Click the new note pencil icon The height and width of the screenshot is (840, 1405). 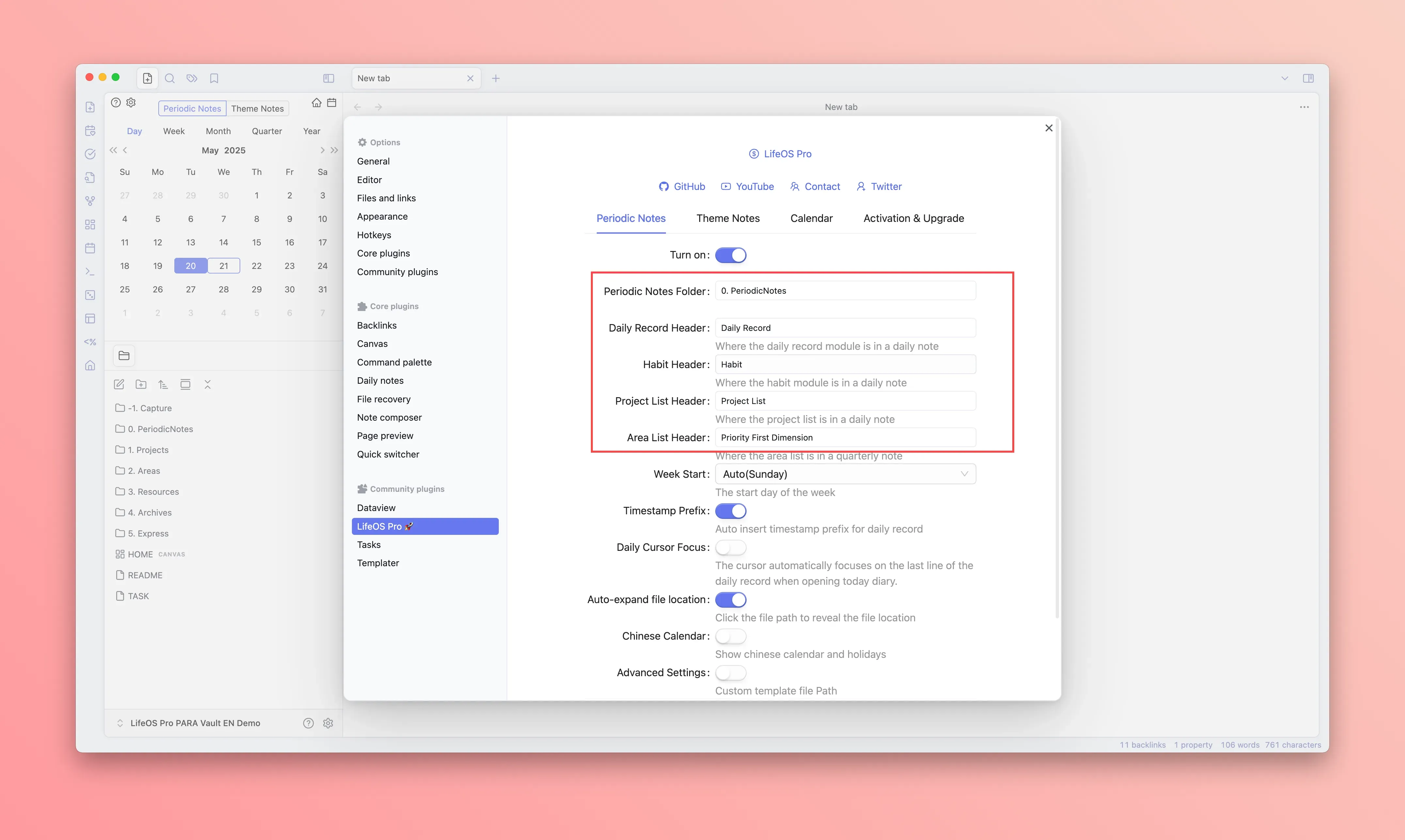coord(119,384)
